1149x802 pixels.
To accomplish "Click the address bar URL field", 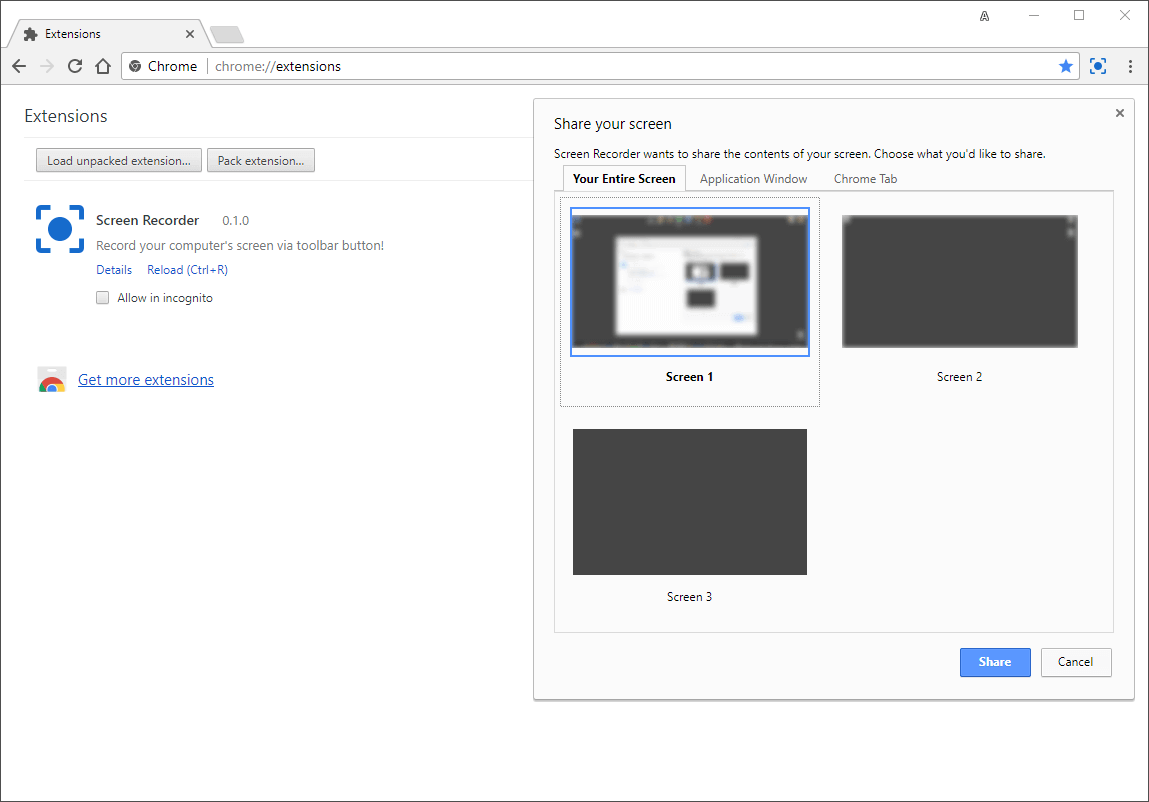I will point(599,66).
